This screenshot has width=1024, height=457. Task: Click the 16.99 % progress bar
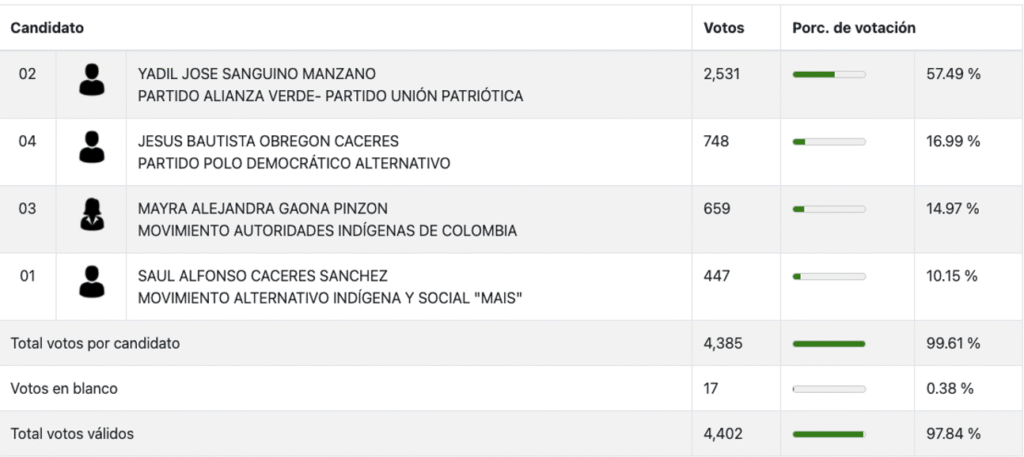(829, 142)
